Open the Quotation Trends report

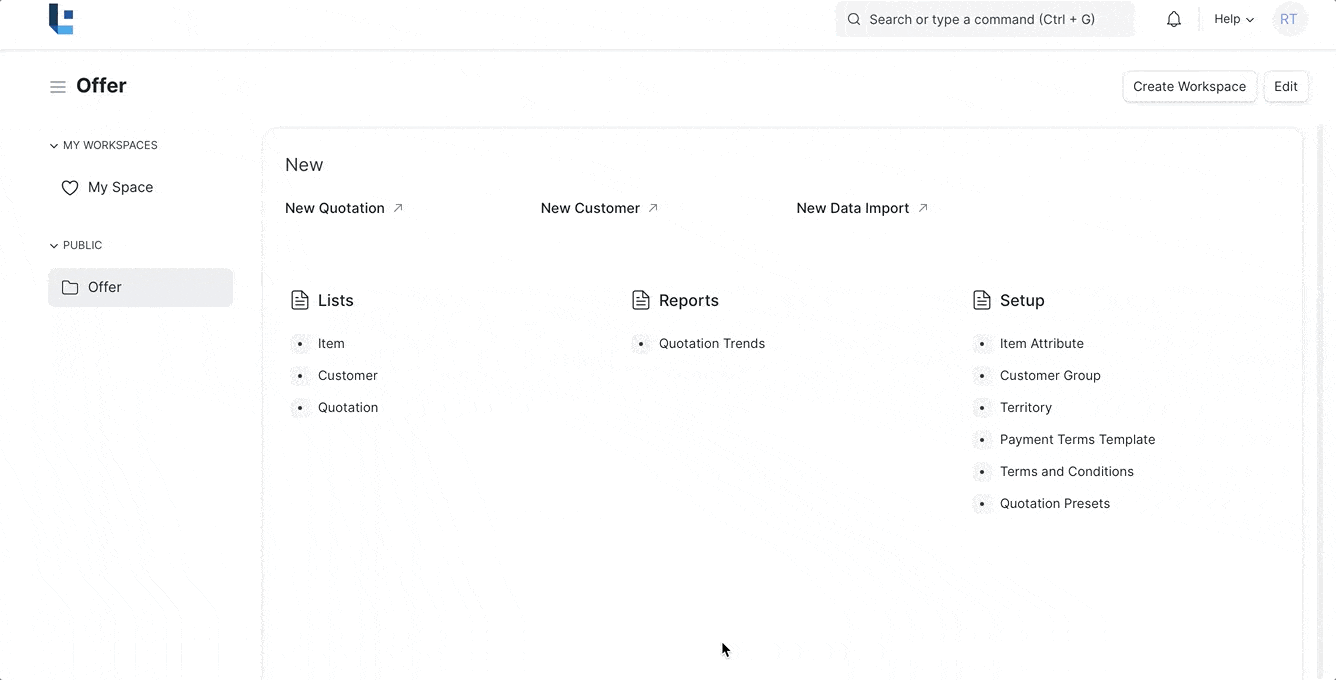tap(711, 344)
